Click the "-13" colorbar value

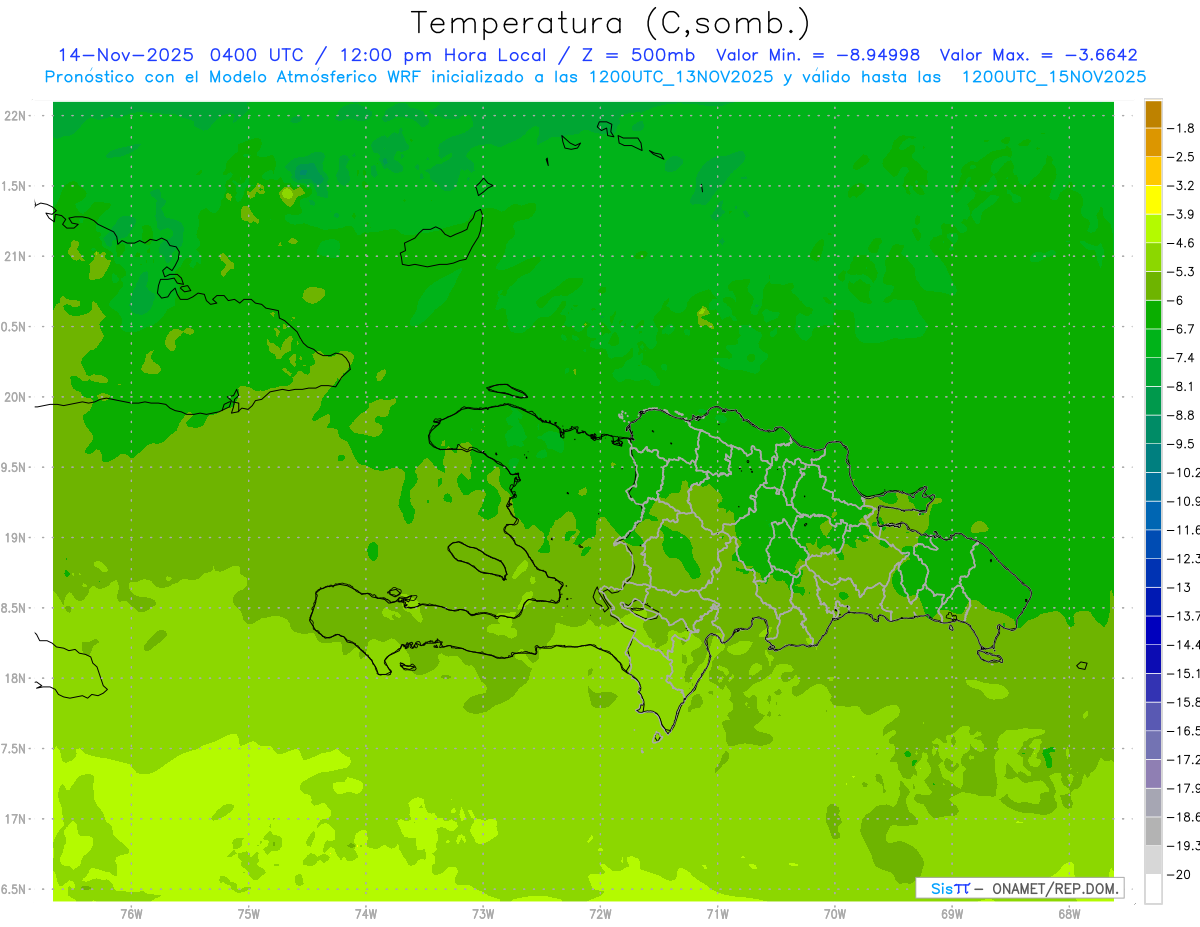click(1178, 587)
